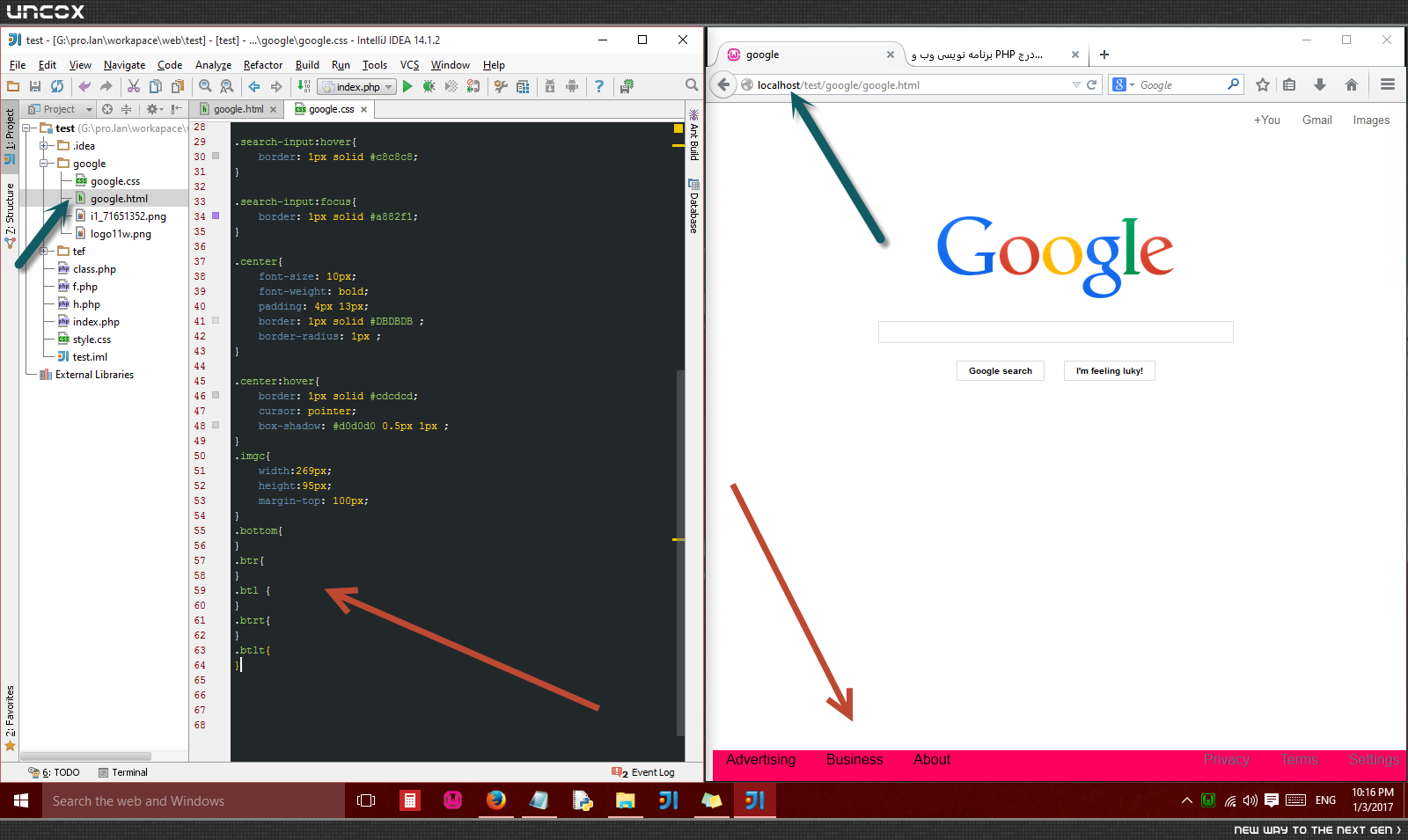The image size is (1408, 840).
Task: Click Scroll from Source icon in Project panel
Action: click(x=107, y=109)
